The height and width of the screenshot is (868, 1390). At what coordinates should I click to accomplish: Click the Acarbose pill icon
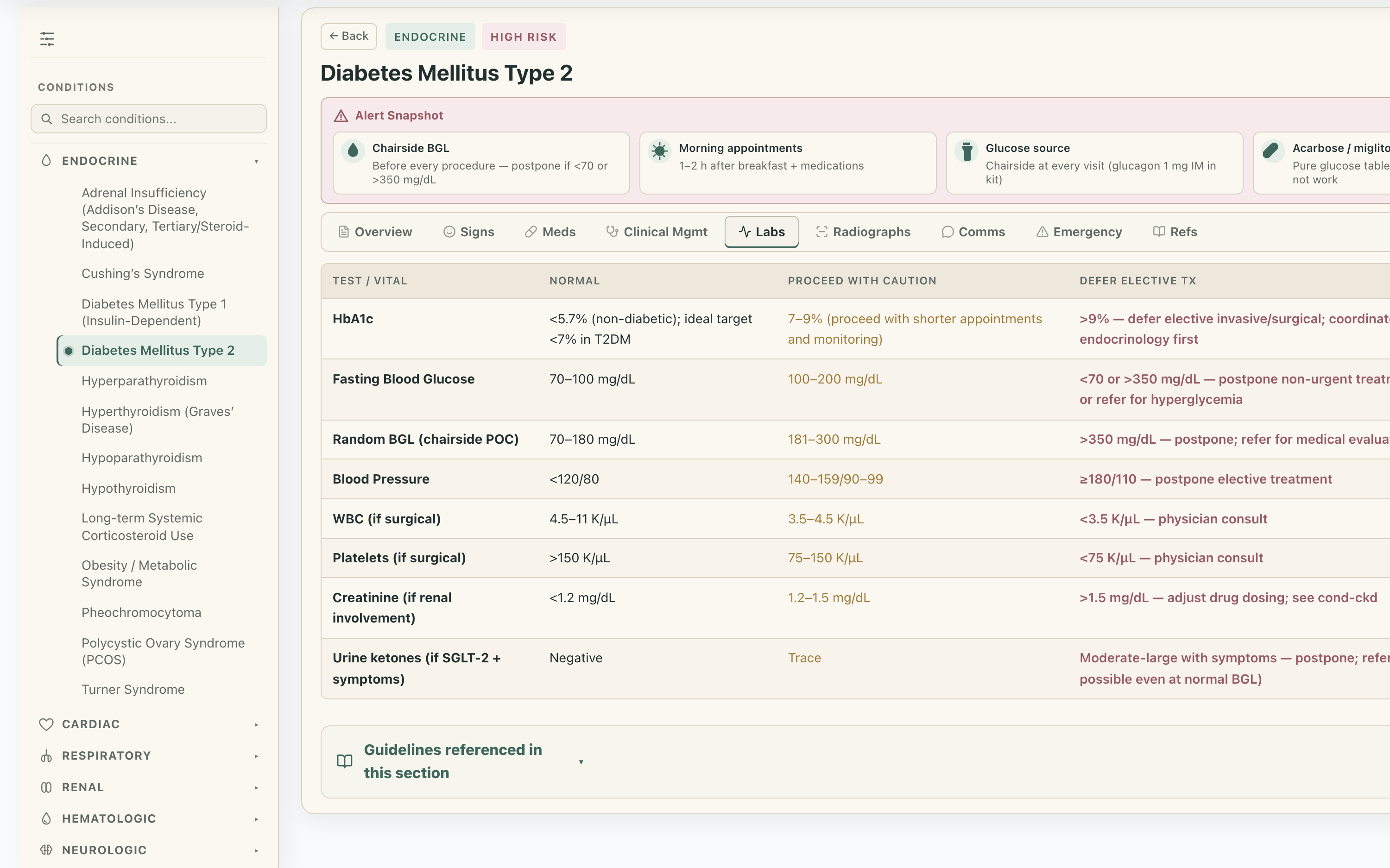pos(1272,151)
